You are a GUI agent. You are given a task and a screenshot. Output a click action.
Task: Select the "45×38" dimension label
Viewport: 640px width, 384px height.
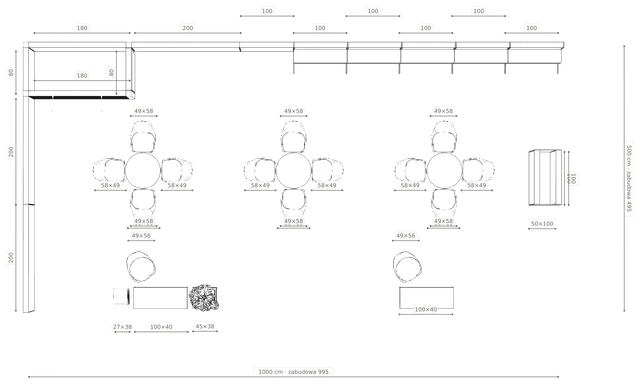[204, 326]
